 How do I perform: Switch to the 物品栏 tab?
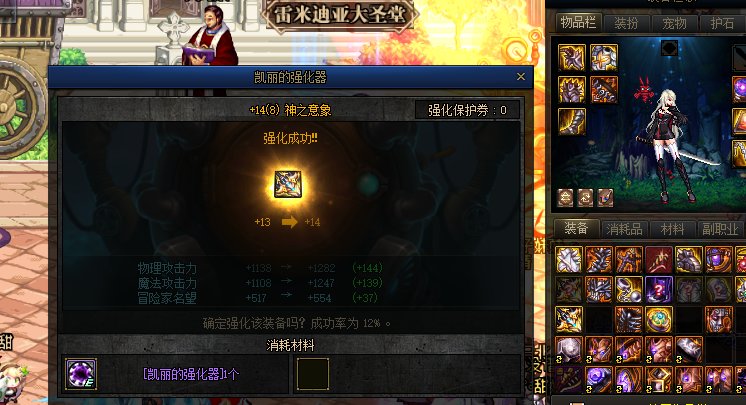[x=578, y=22]
